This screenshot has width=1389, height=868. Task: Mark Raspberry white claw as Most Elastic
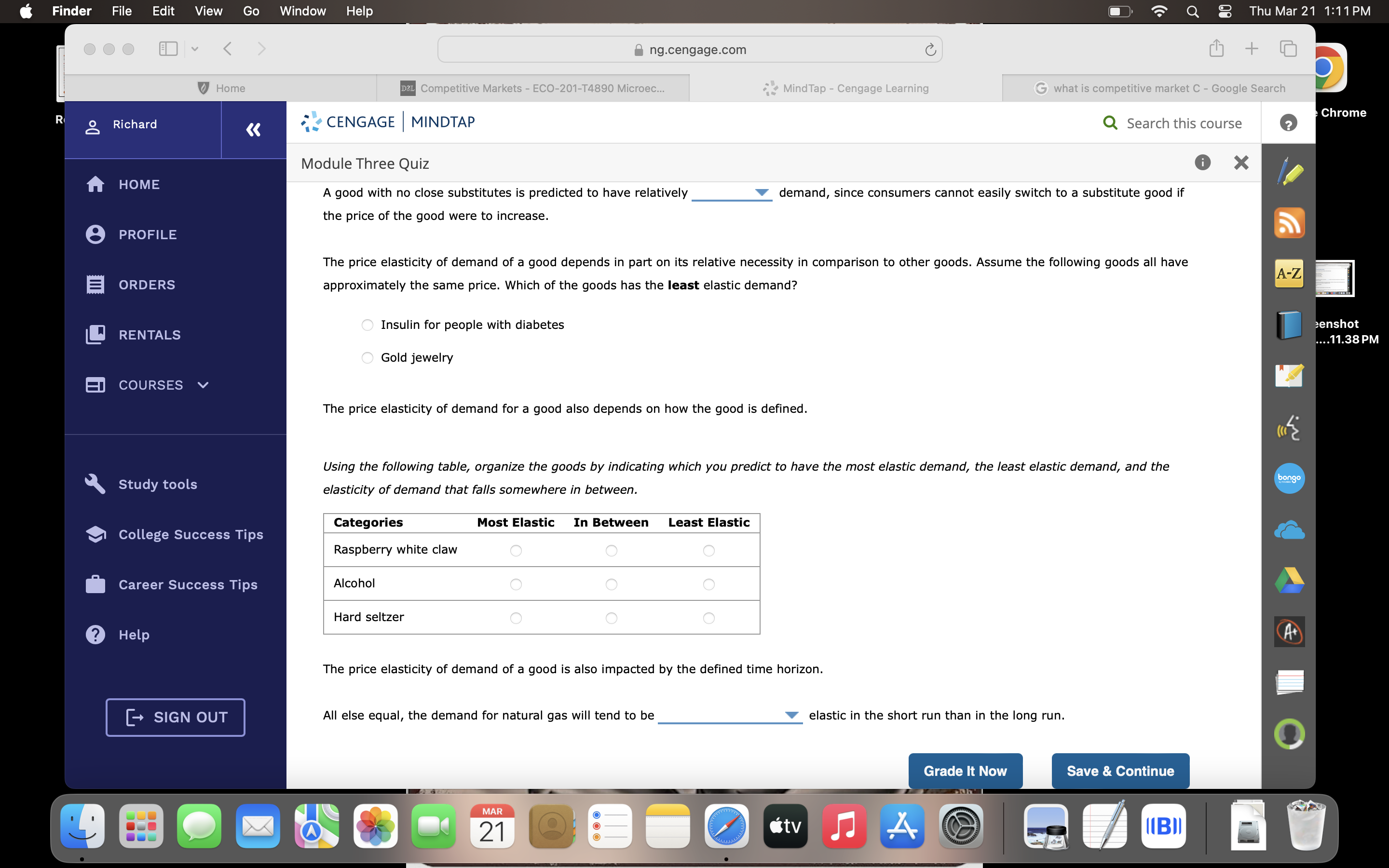point(516,551)
